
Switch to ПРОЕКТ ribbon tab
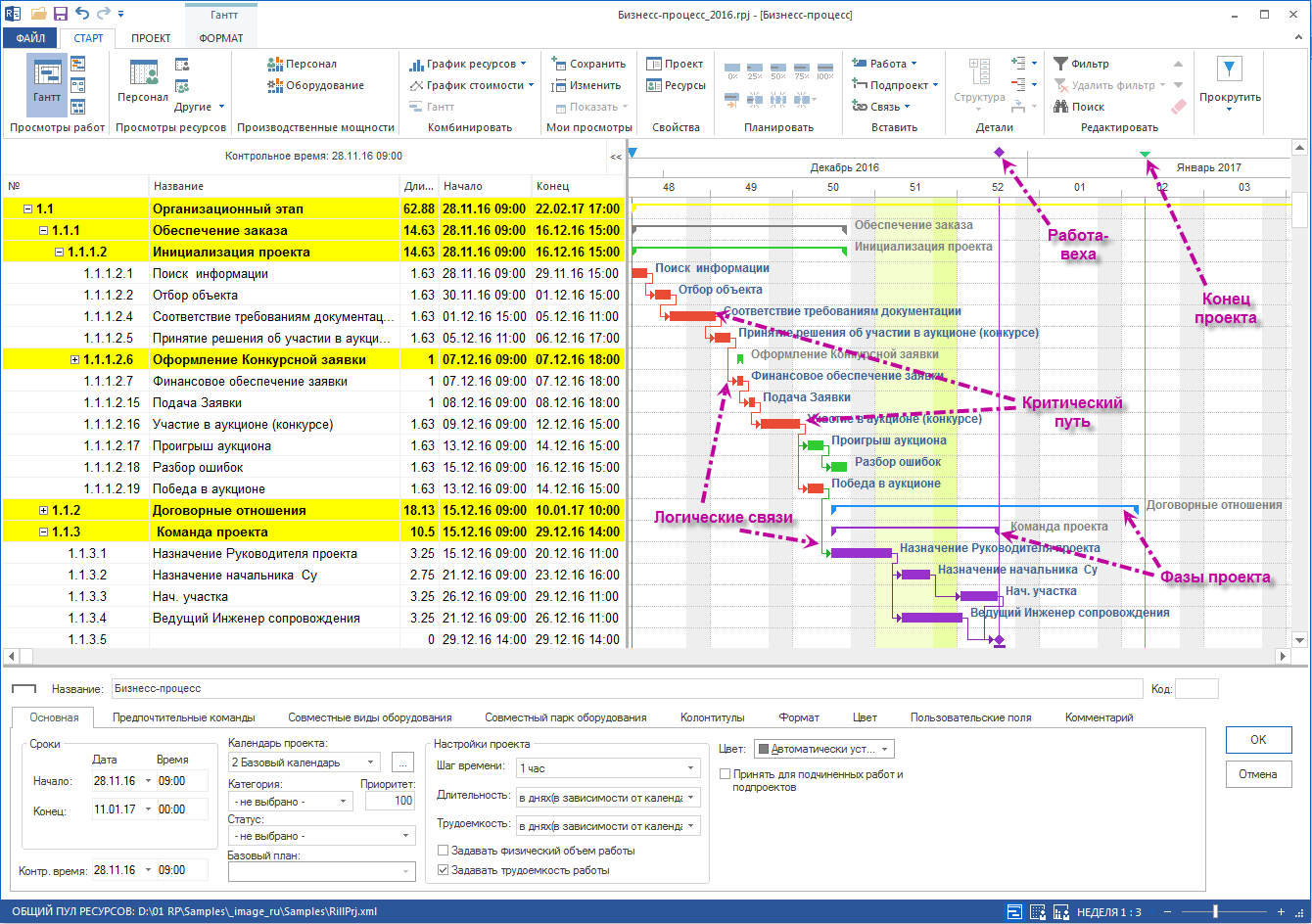(151, 38)
